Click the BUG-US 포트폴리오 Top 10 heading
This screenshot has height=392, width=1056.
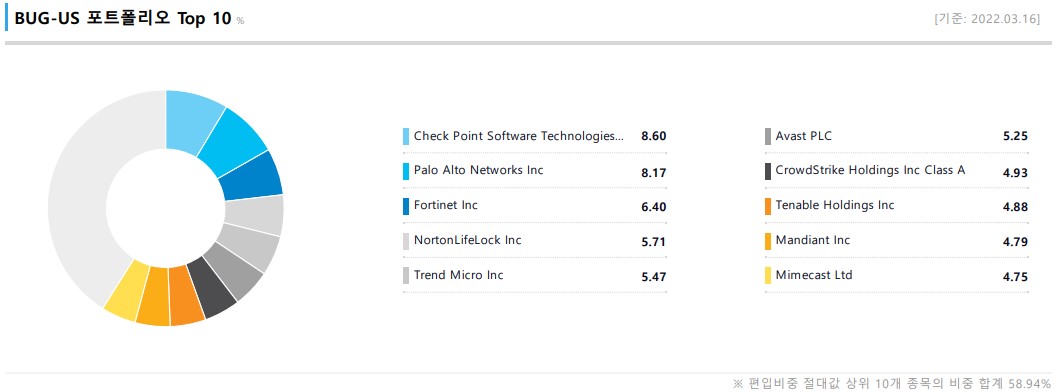(123, 18)
